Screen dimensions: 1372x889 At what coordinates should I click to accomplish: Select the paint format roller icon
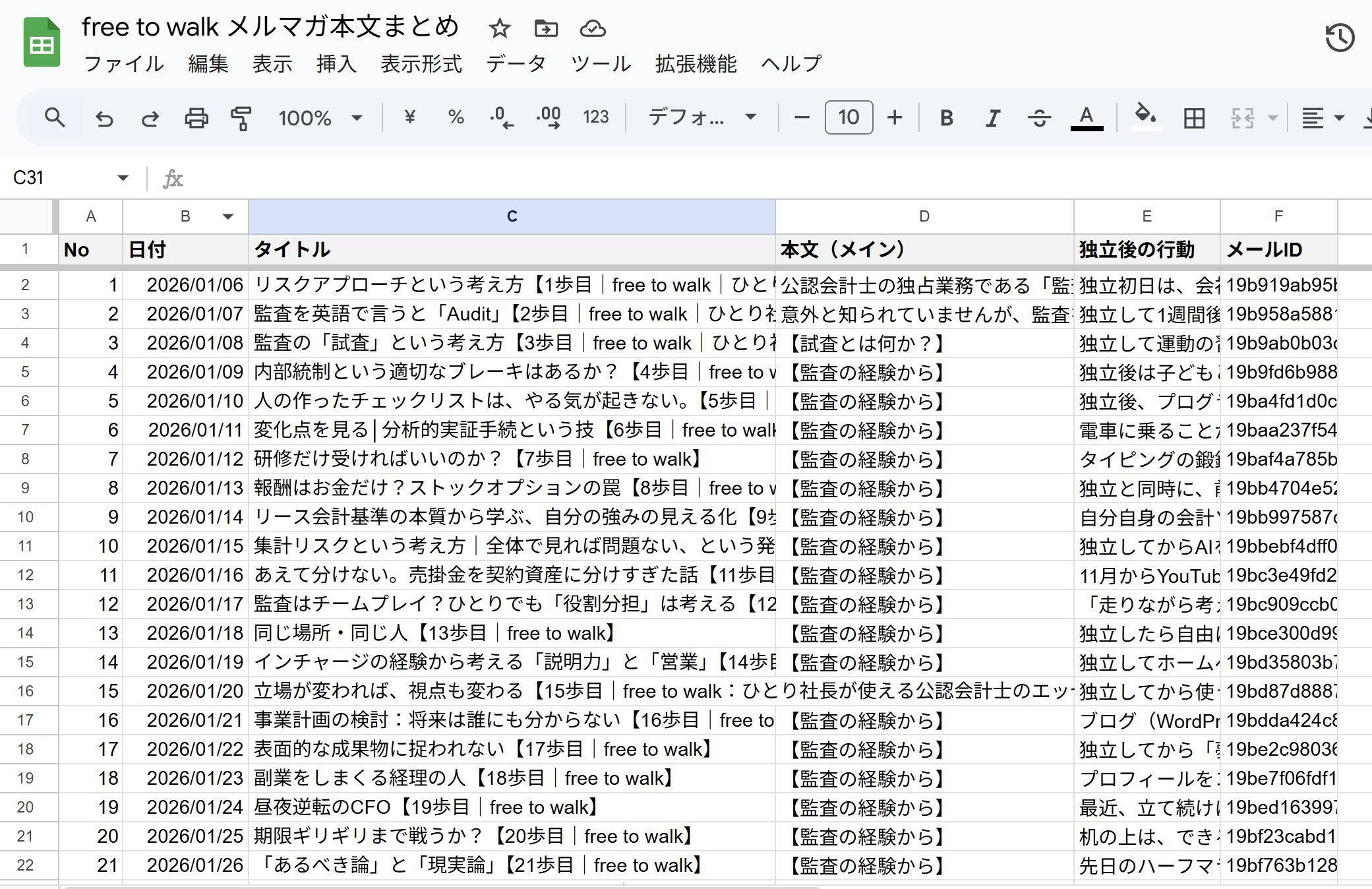click(x=241, y=119)
